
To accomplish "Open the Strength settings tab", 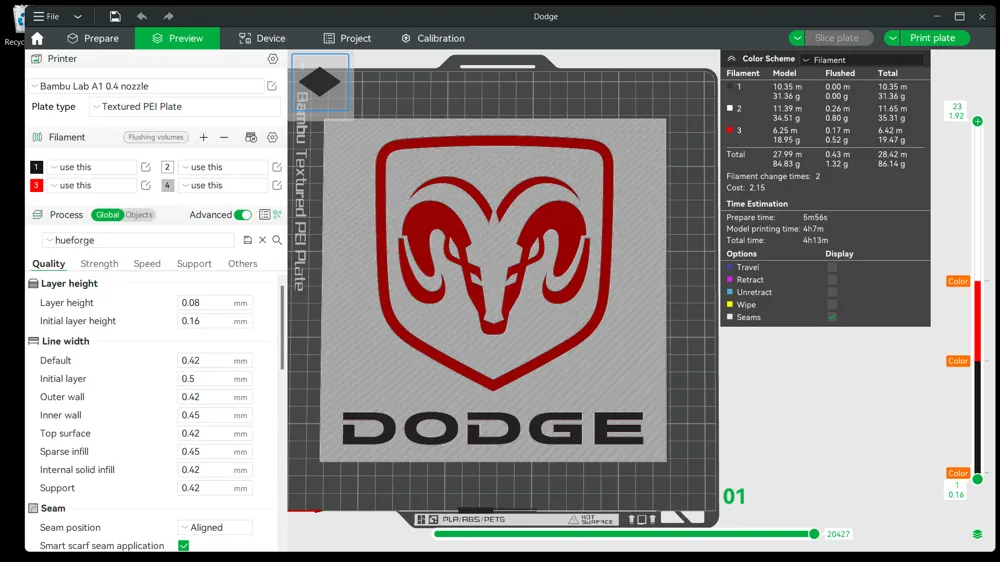I will [99, 263].
